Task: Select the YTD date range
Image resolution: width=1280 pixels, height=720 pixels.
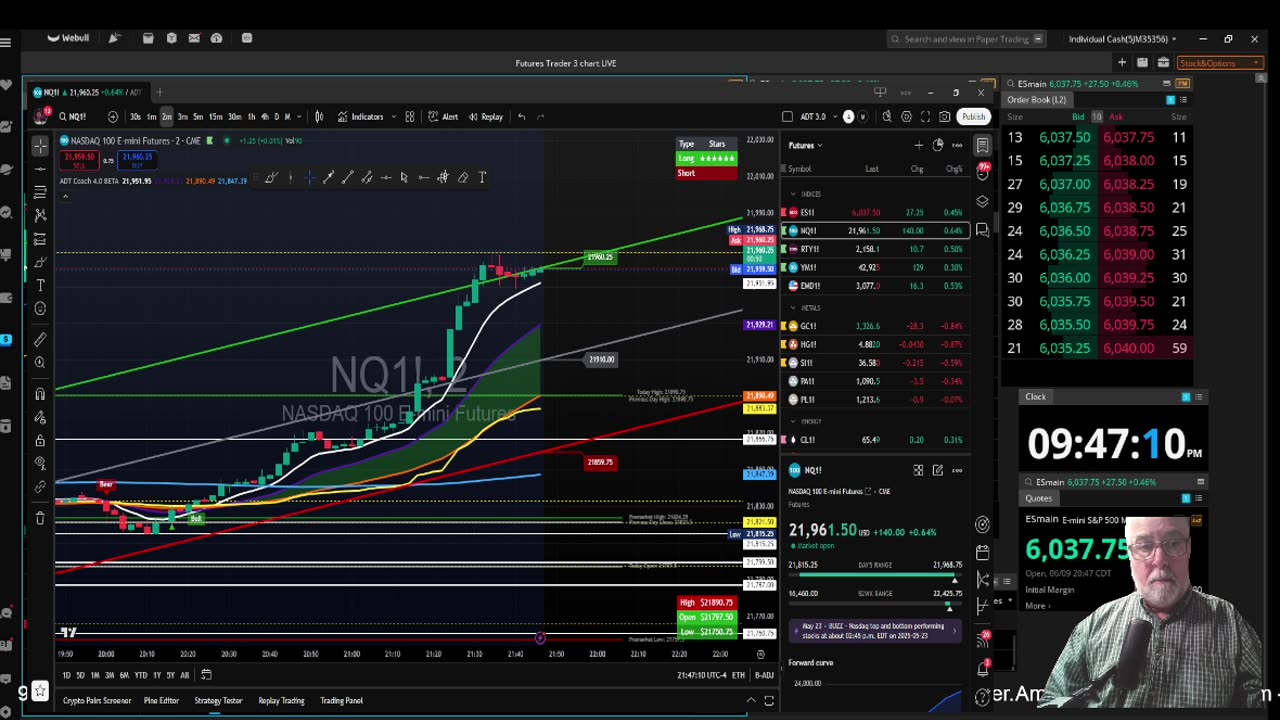Action: [x=140, y=675]
